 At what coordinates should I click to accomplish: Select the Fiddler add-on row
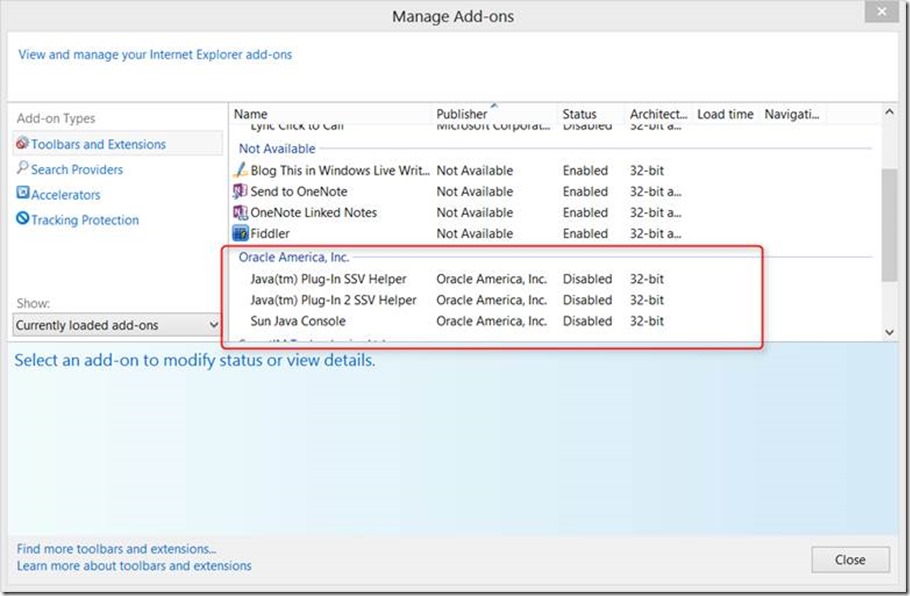551,233
